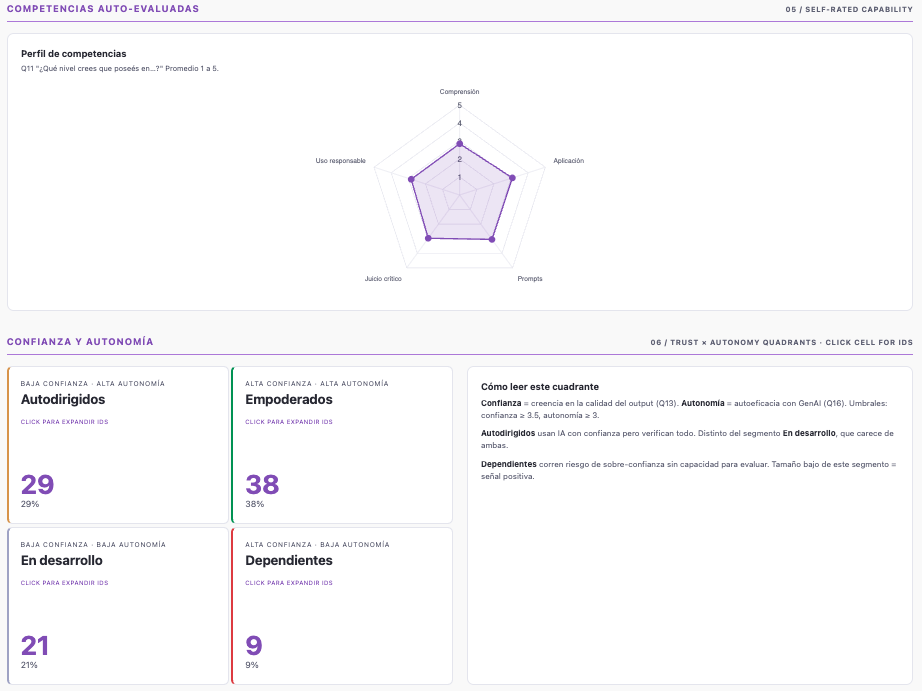Click the value 9 in Dependientes
Viewport: 922px width, 691px height.
point(254,646)
